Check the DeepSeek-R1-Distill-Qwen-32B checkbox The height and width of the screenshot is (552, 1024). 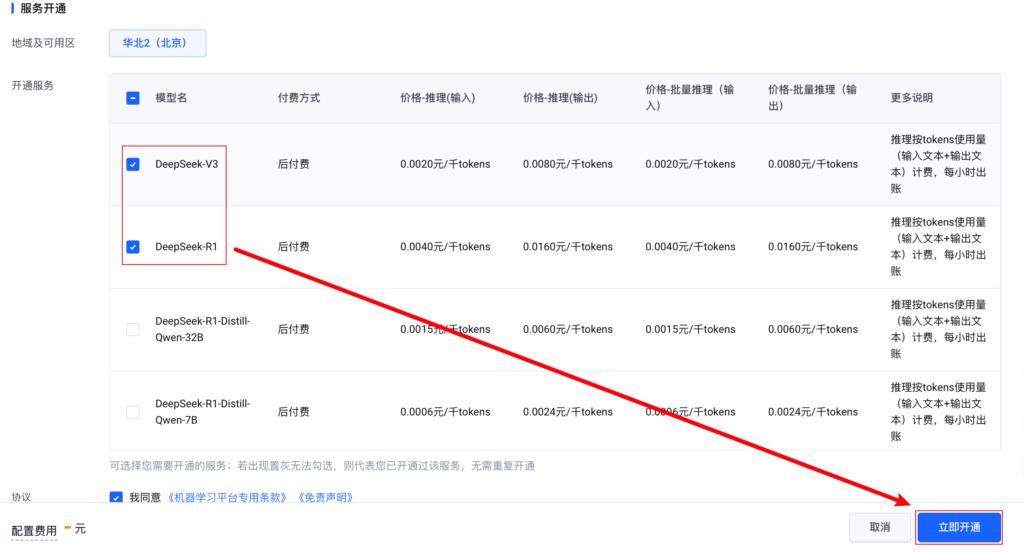coord(133,329)
